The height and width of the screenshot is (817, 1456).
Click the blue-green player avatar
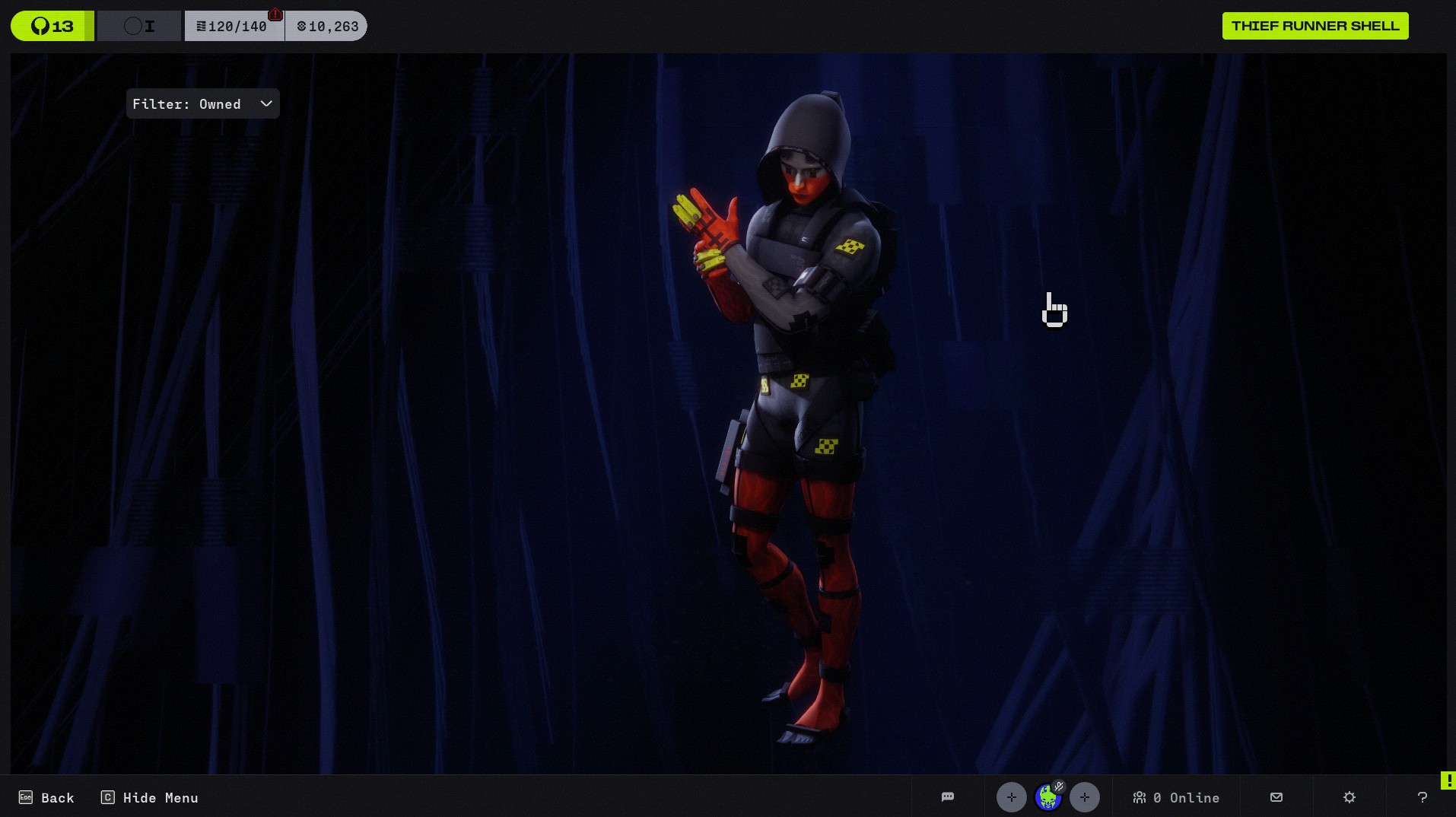1047,798
